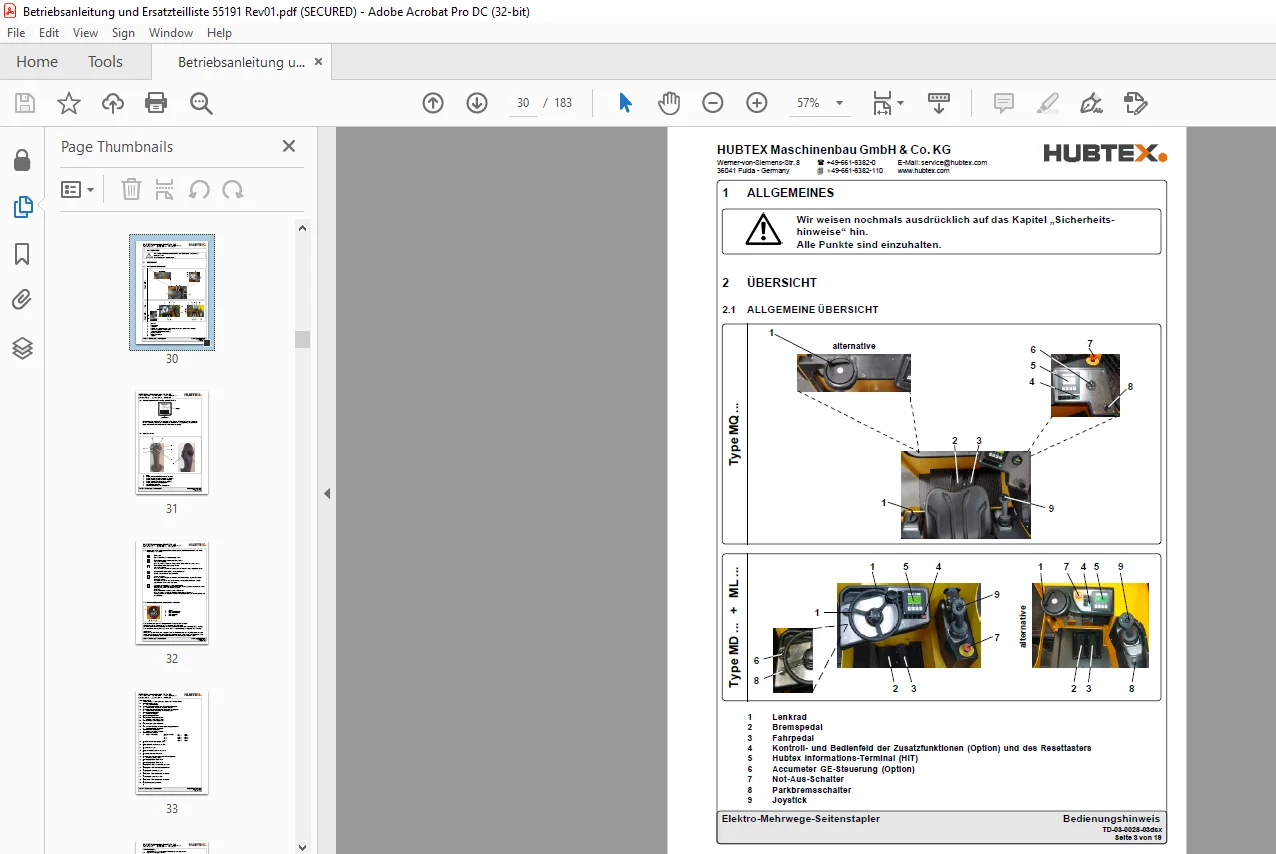1276x854 pixels.
Task: Select the page 32 thumbnail
Action: pyautogui.click(x=172, y=592)
